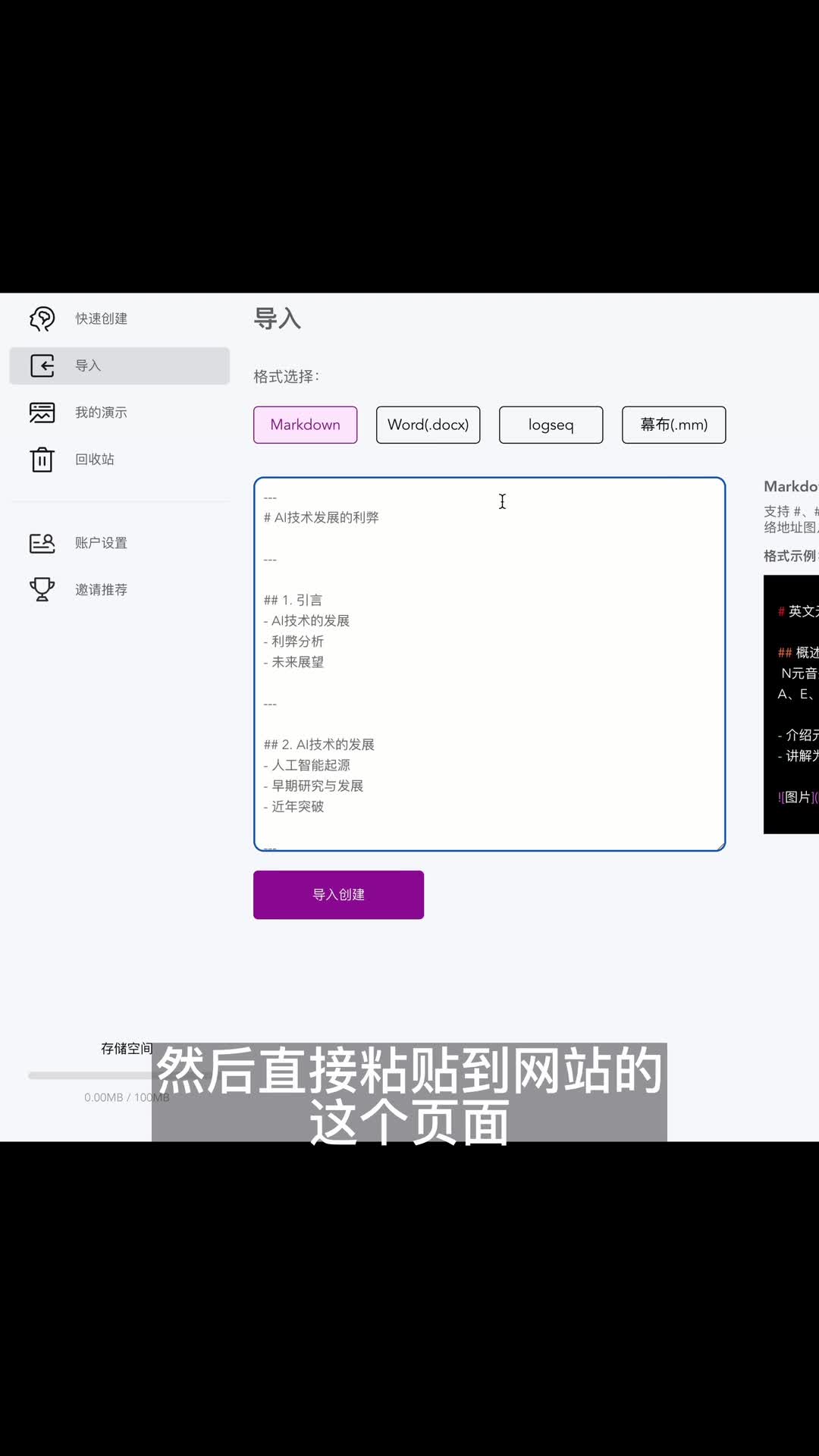
Task: Switch format to logseq
Action: coord(551,425)
